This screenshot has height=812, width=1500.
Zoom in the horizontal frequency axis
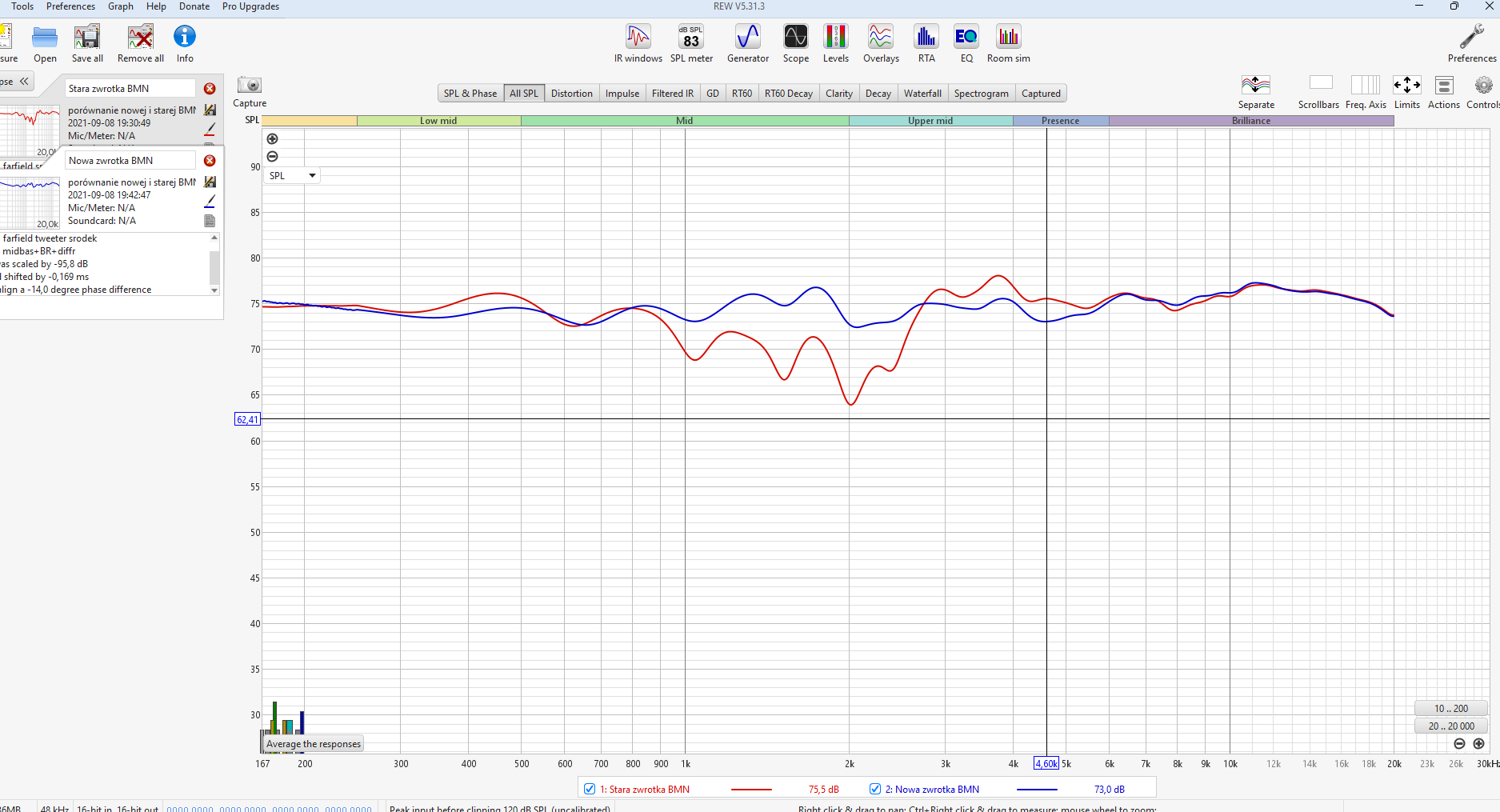(x=1478, y=744)
